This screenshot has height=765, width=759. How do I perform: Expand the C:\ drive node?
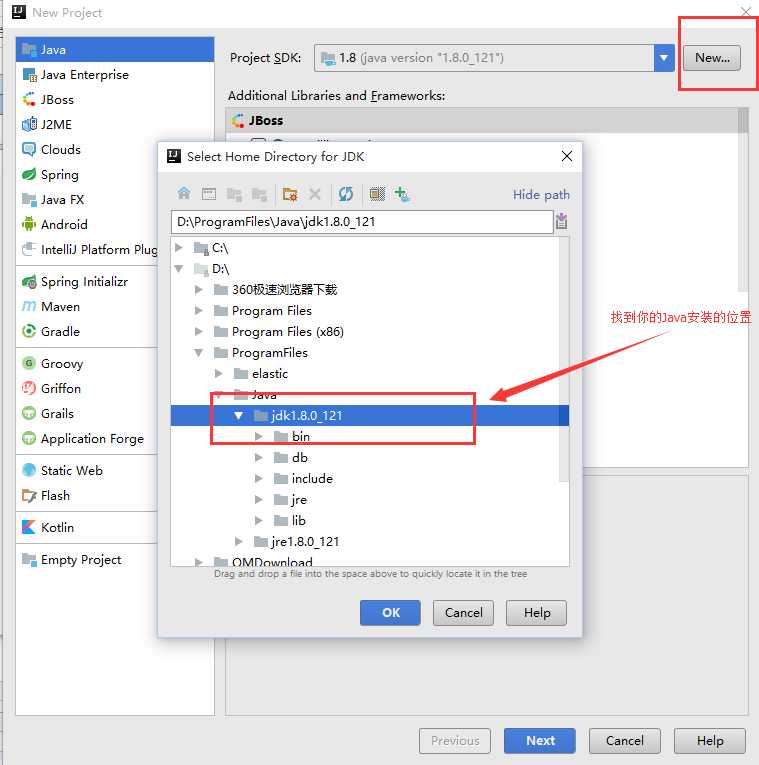pyautogui.click(x=179, y=248)
